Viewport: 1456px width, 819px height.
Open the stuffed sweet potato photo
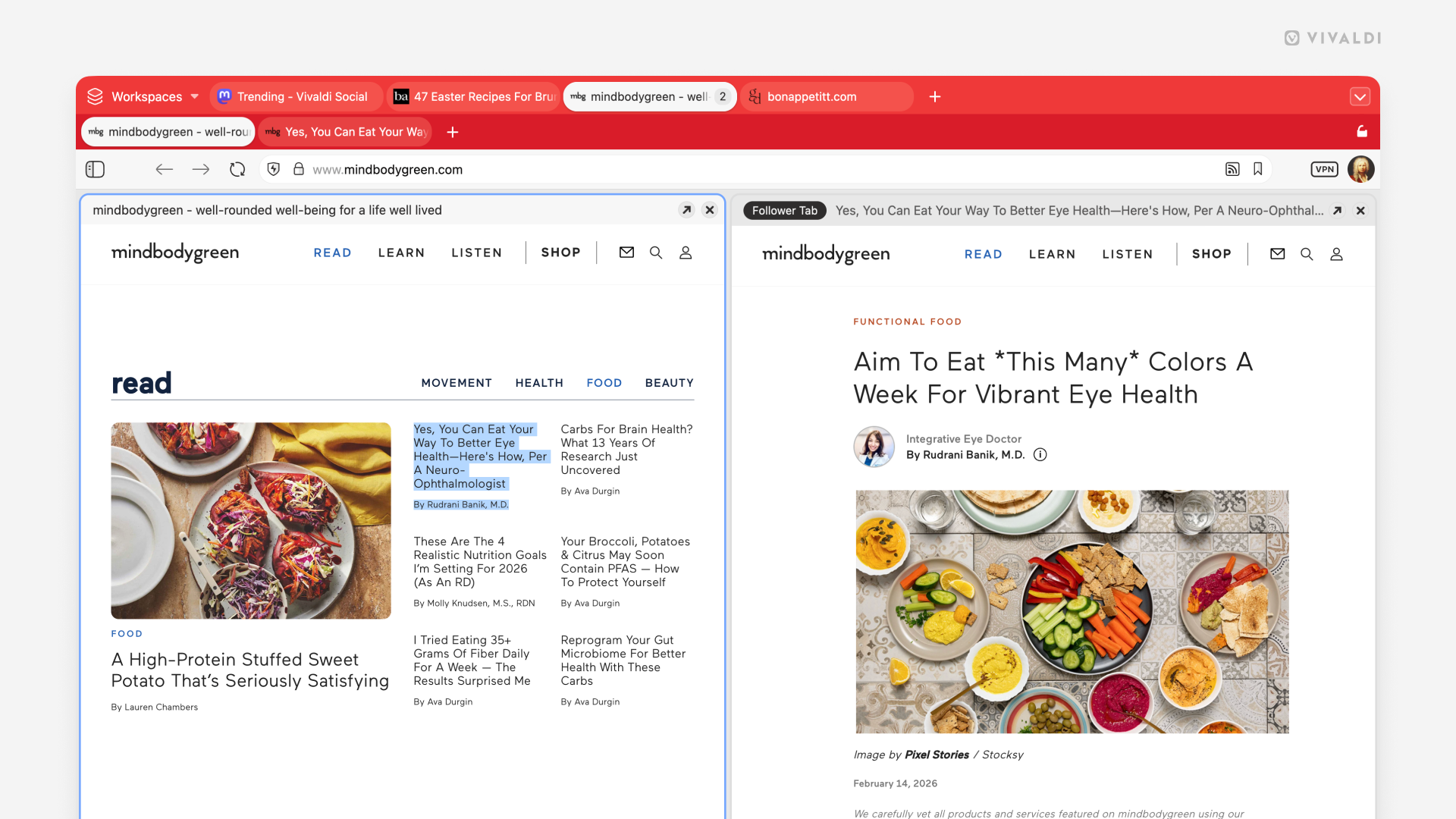click(x=251, y=520)
